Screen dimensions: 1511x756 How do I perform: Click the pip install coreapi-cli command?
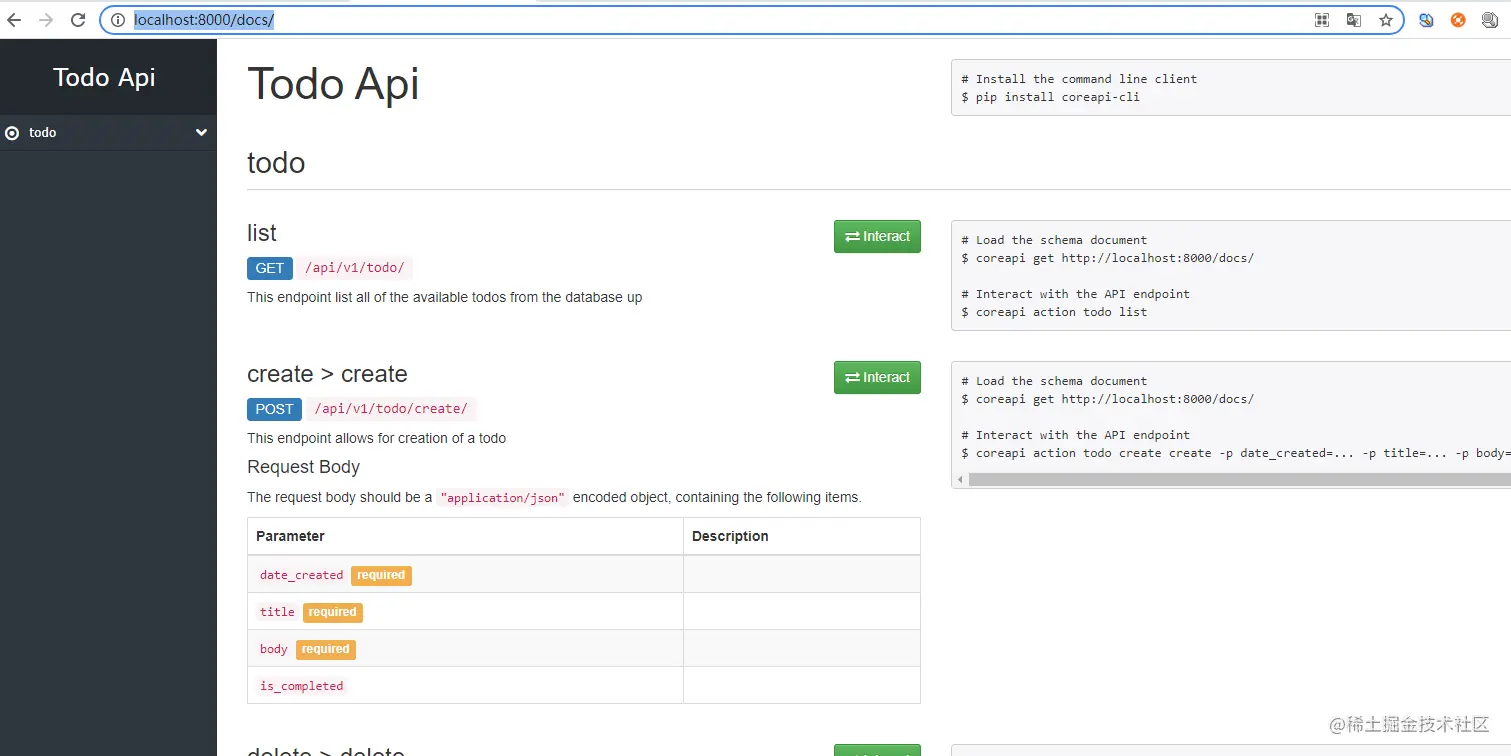(1050, 97)
